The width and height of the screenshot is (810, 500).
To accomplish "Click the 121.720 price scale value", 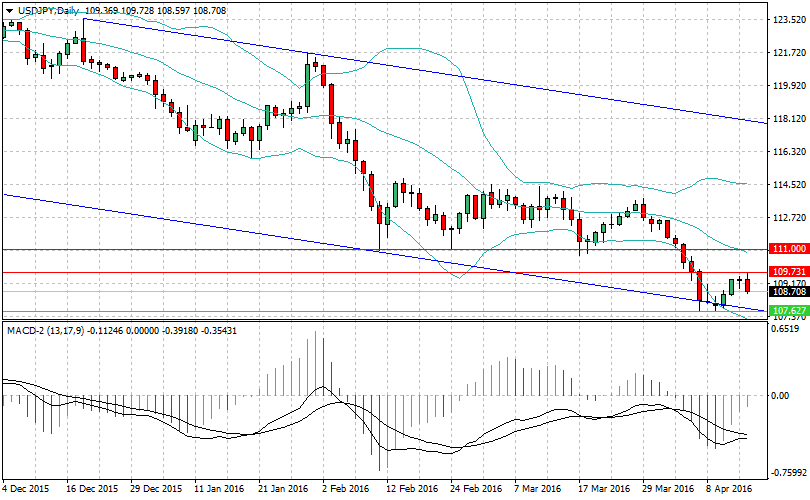I will coord(789,53).
